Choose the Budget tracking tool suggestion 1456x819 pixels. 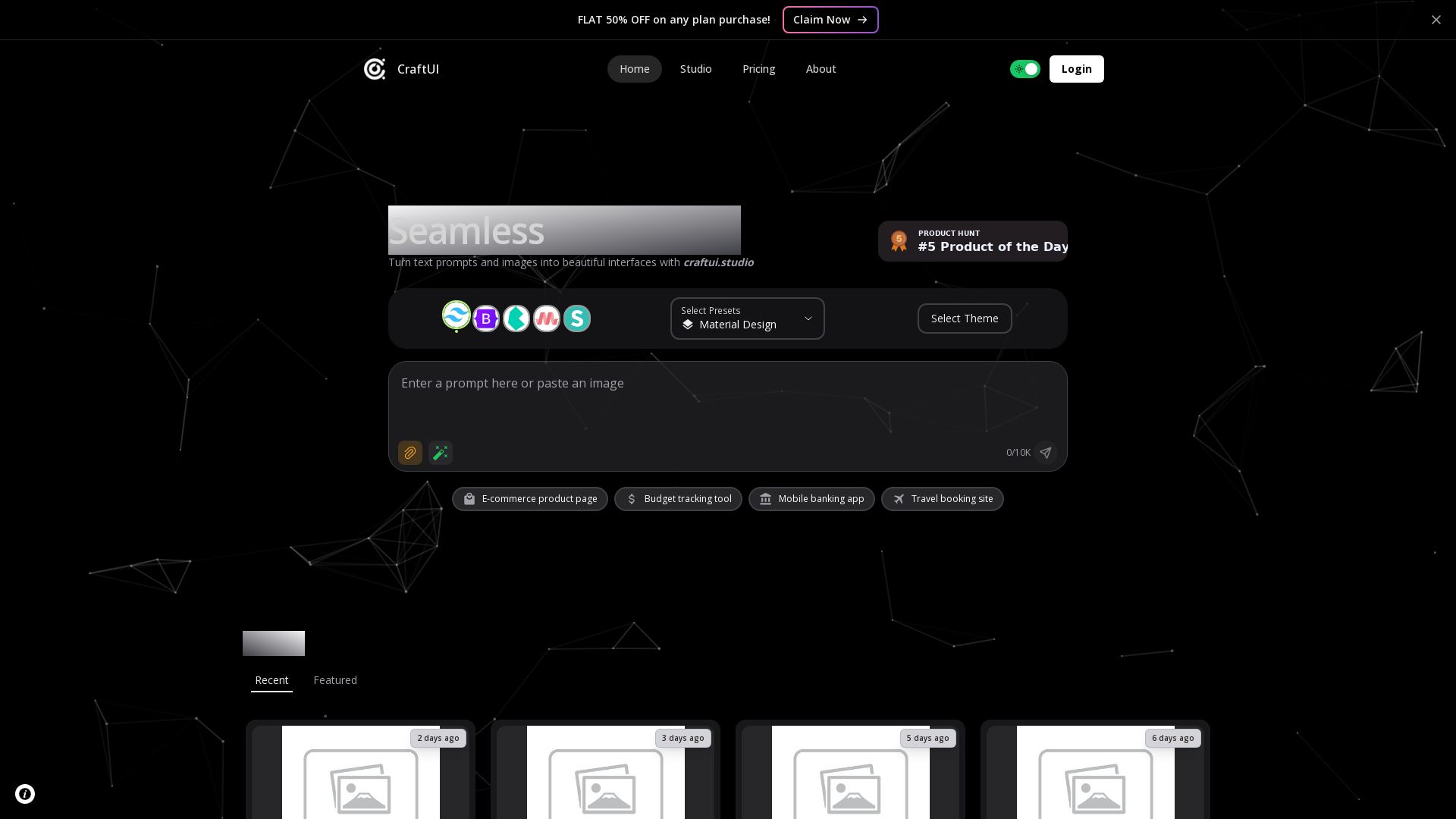[x=678, y=499]
